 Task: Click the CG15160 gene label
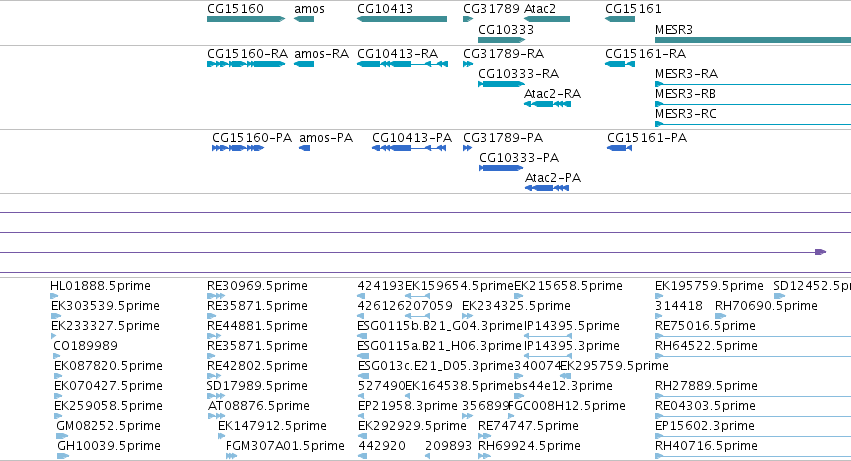(235, 9)
